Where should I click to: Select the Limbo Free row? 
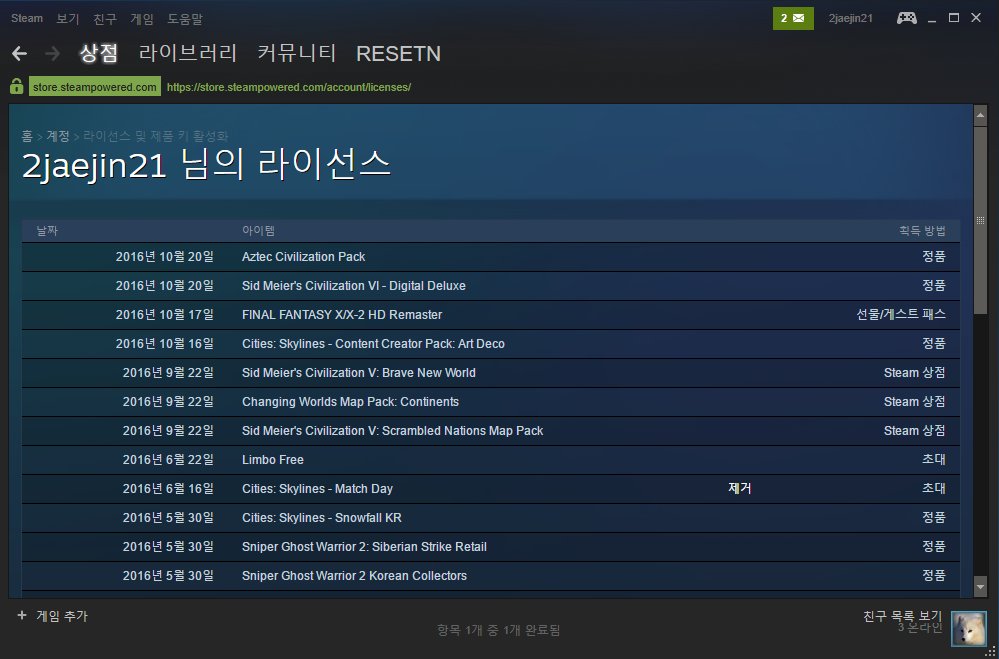(491, 460)
